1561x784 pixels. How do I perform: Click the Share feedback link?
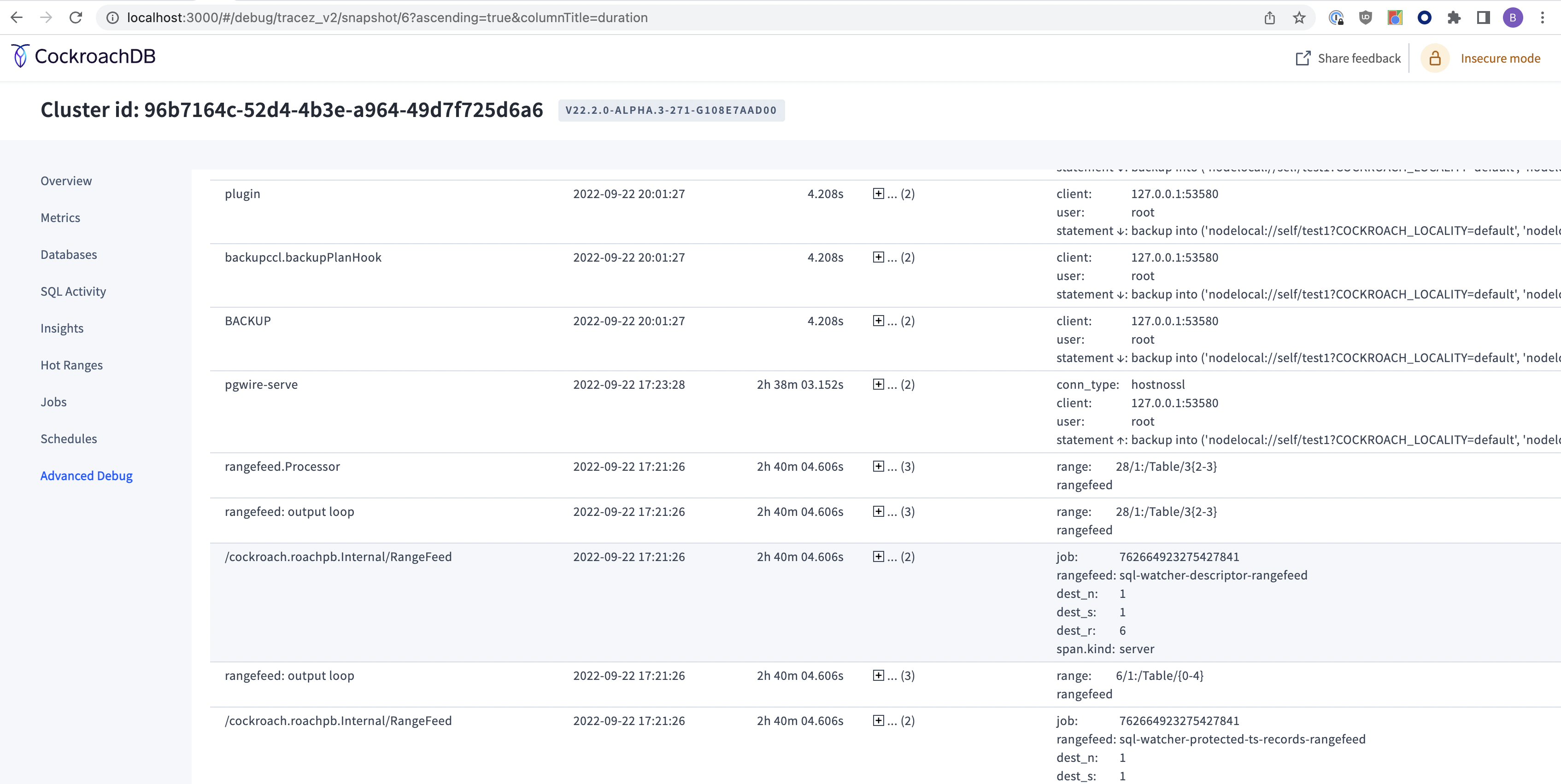1359,59
